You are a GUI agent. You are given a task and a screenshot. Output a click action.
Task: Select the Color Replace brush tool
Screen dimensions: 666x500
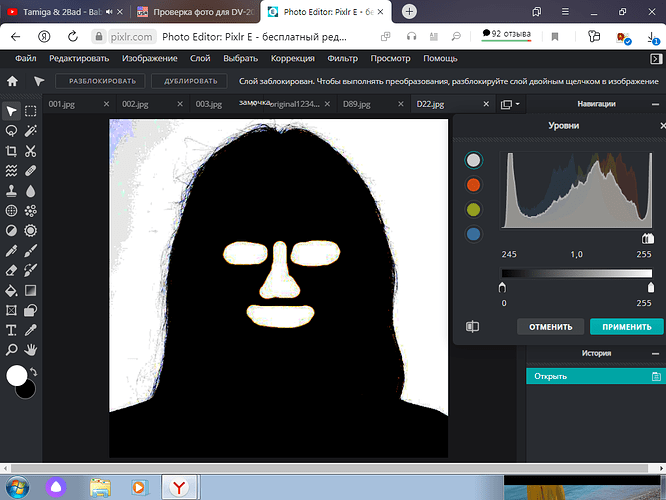(31, 270)
